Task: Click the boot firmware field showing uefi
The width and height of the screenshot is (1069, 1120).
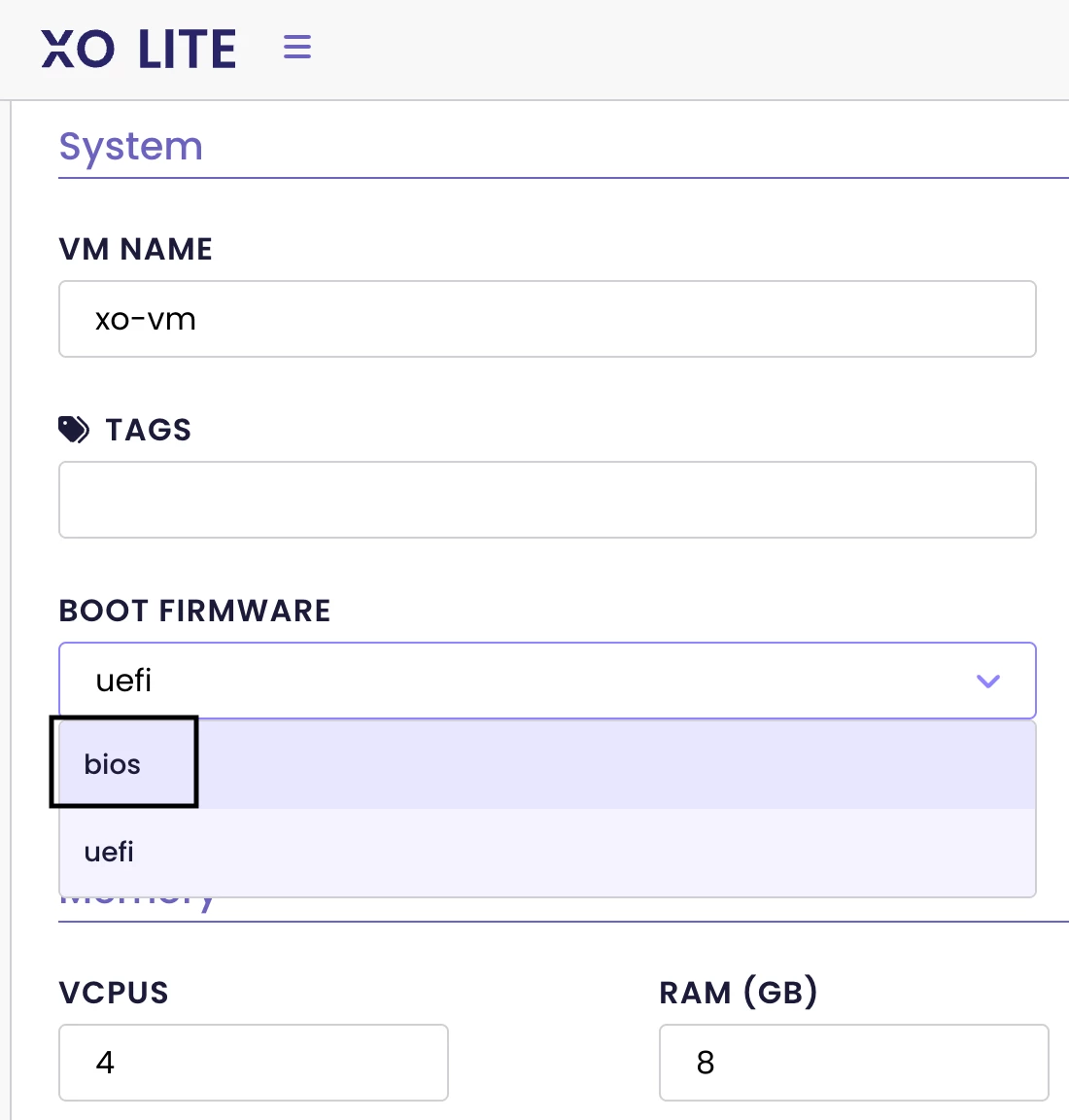Action: [547, 681]
